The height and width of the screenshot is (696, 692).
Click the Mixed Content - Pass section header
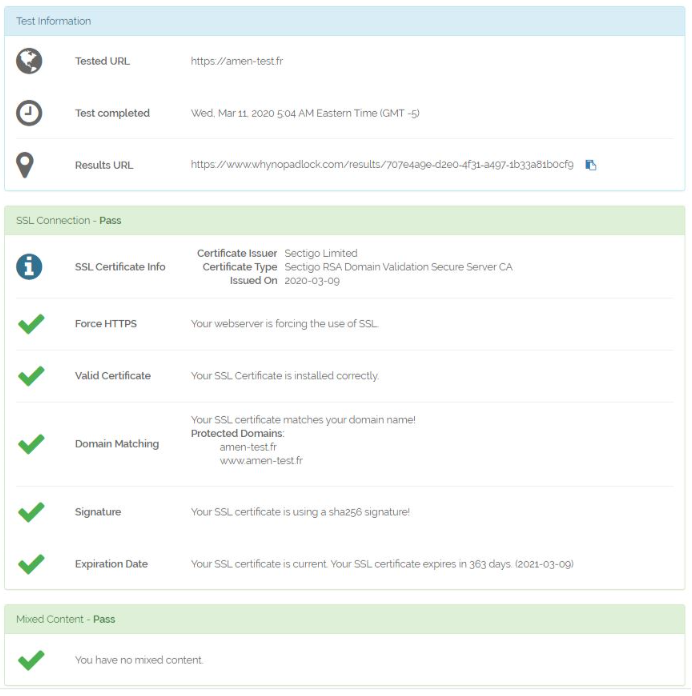point(344,619)
